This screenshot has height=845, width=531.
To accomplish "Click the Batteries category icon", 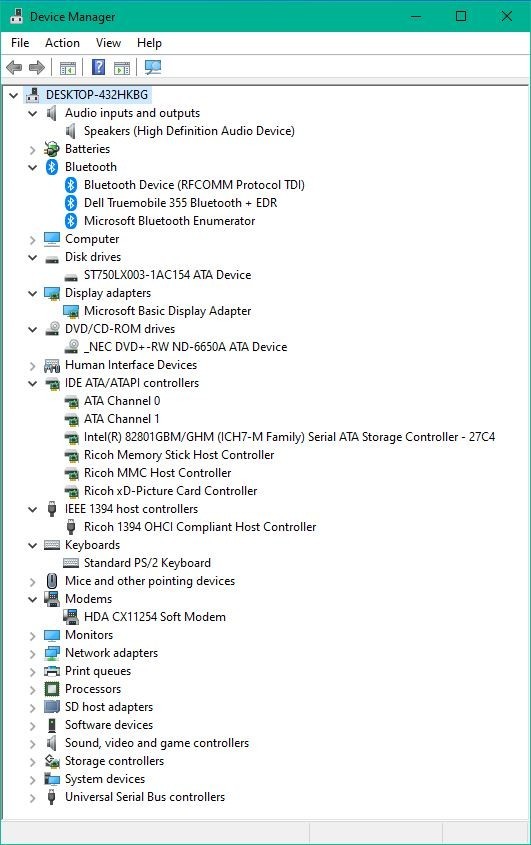I will pyautogui.click(x=52, y=149).
